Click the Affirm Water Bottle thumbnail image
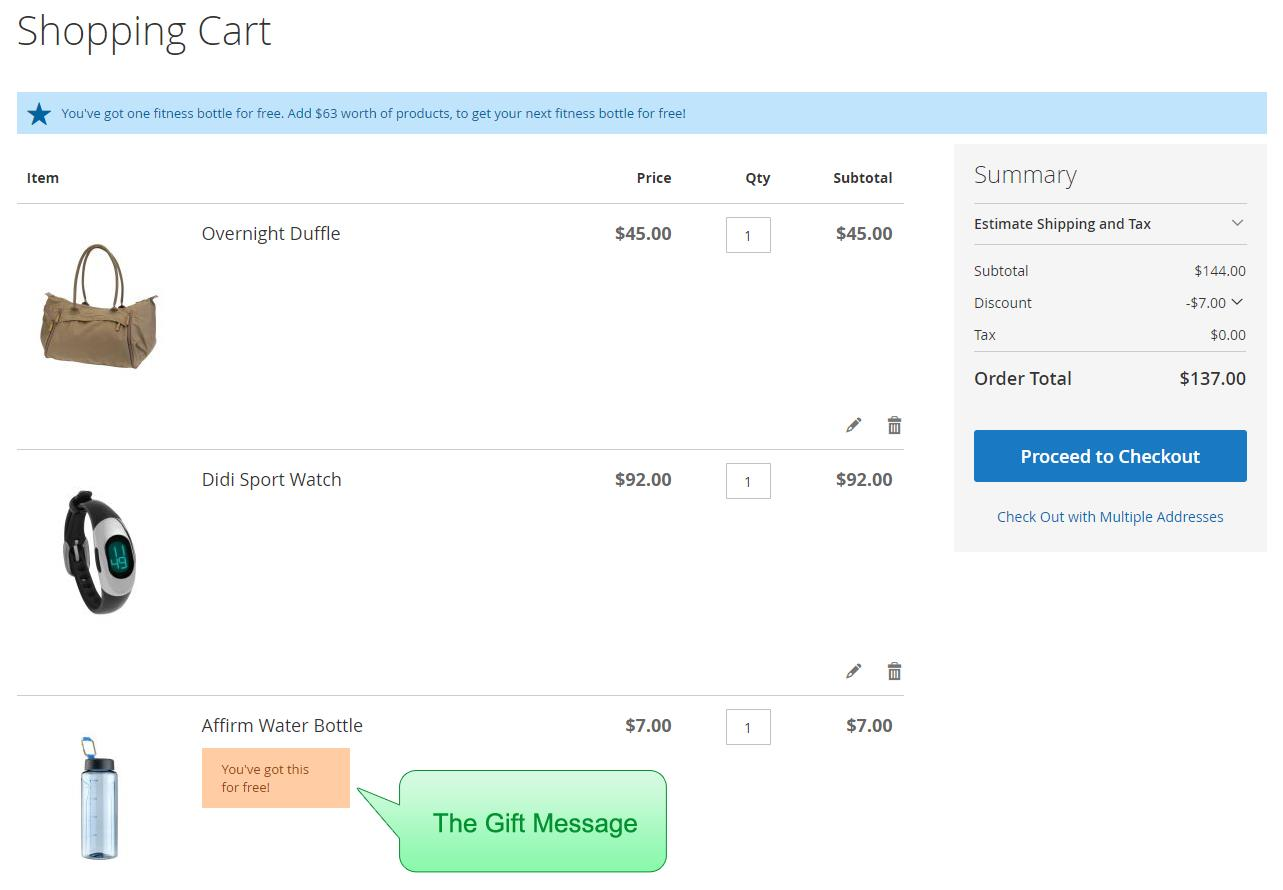 pyautogui.click(x=99, y=798)
